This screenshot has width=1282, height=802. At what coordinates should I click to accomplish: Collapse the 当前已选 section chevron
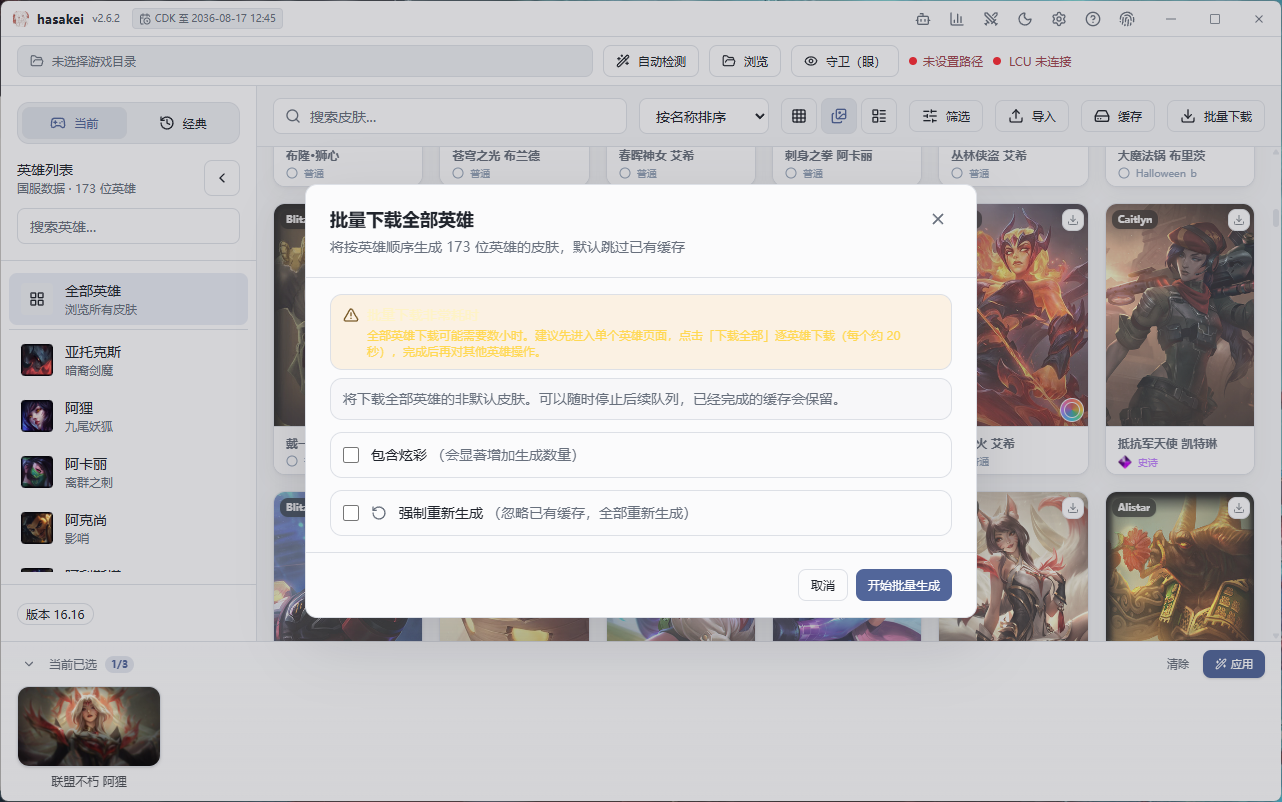pyautogui.click(x=28, y=664)
